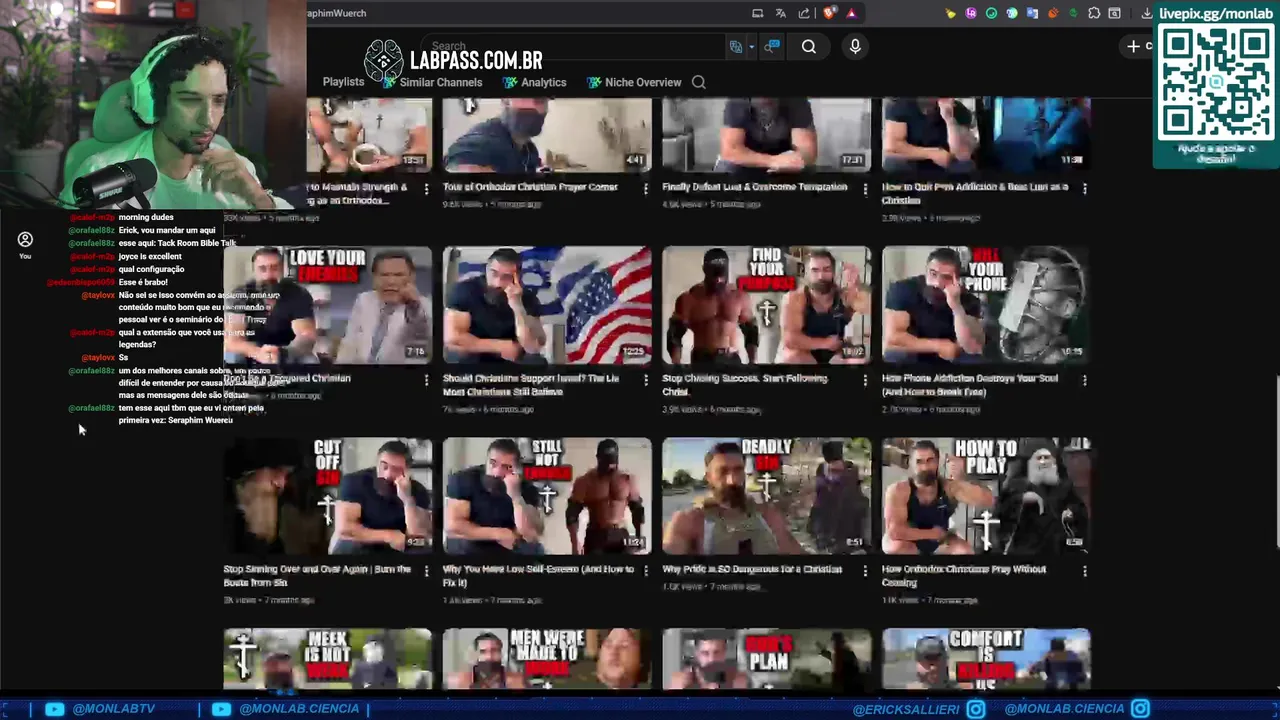Click the translate page icon in the address bar

pyautogui.click(x=781, y=13)
